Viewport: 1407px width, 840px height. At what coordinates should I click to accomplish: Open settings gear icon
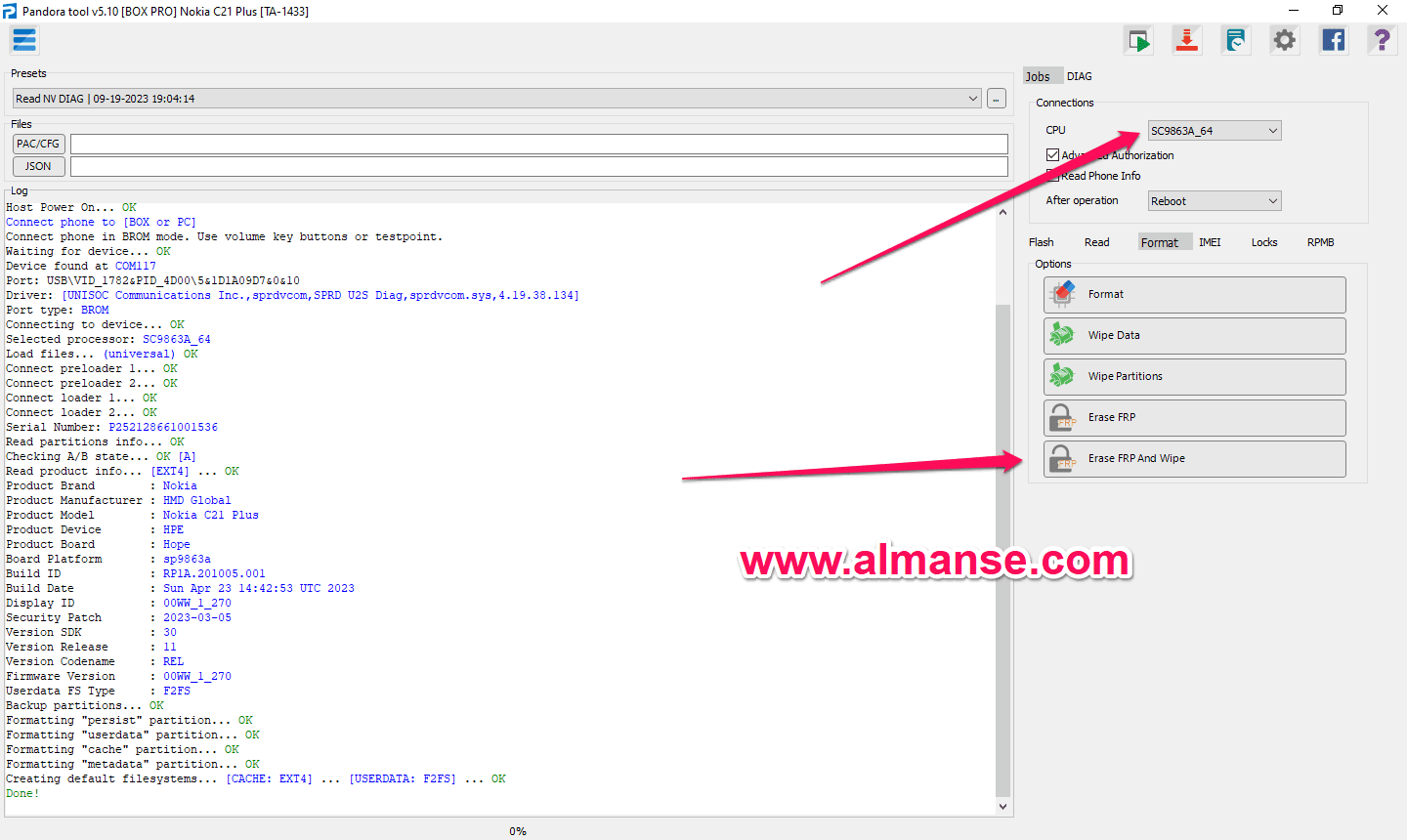[1285, 41]
